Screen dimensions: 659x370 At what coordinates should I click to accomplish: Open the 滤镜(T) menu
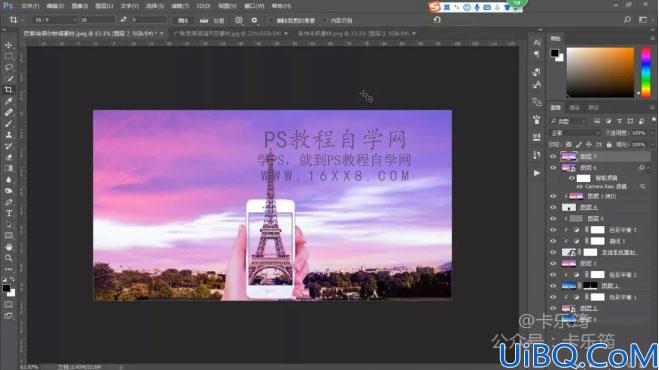point(179,6)
